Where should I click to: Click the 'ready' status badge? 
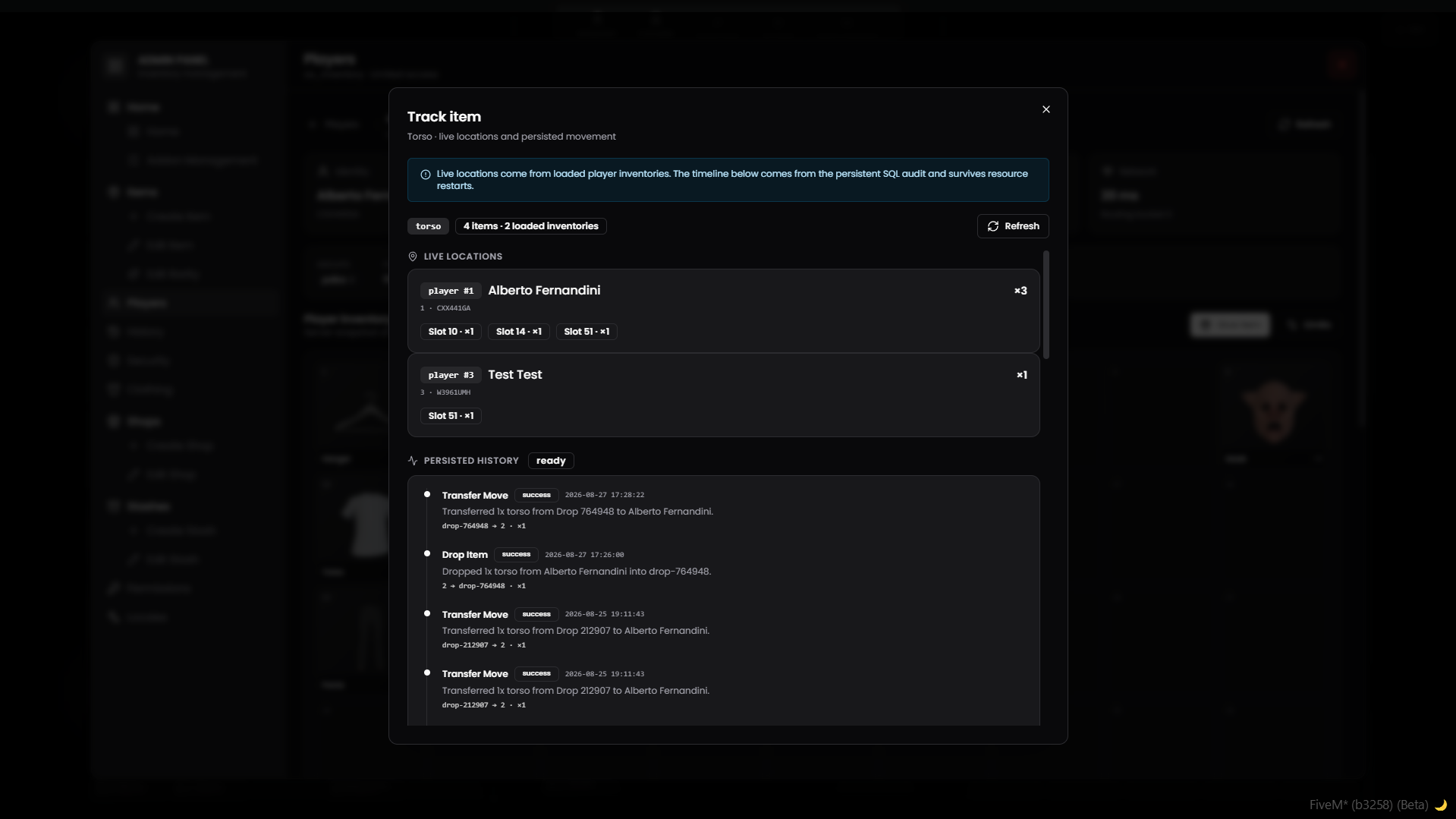pos(551,461)
